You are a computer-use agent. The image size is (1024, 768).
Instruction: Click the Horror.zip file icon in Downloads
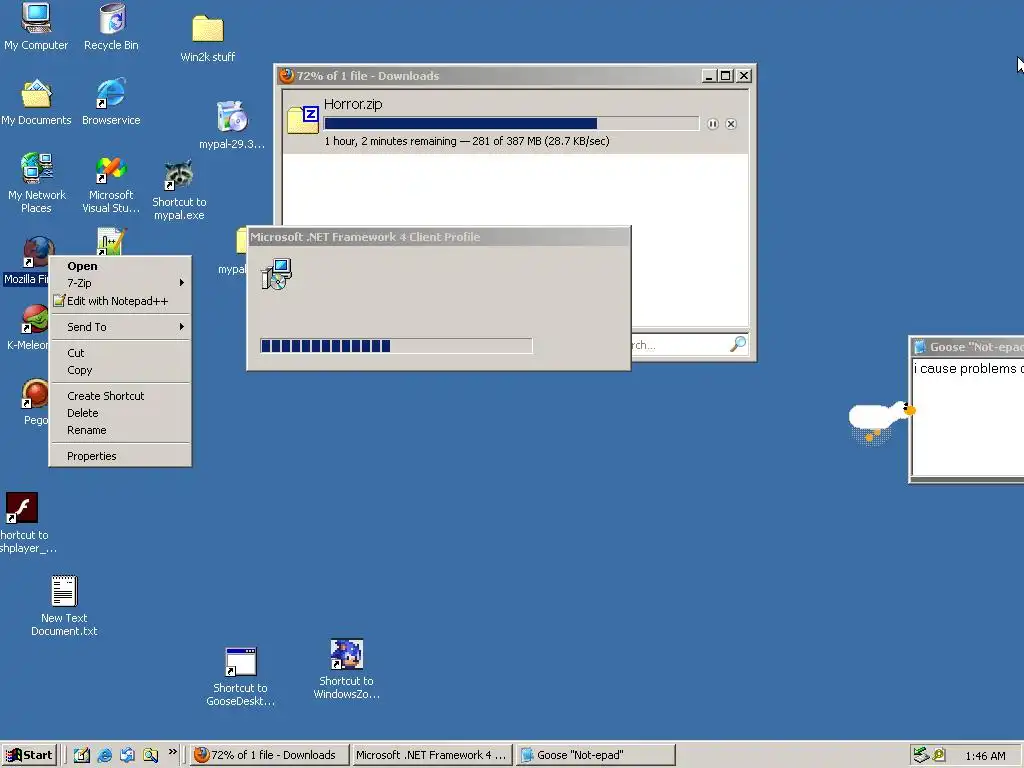pyautogui.click(x=303, y=120)
